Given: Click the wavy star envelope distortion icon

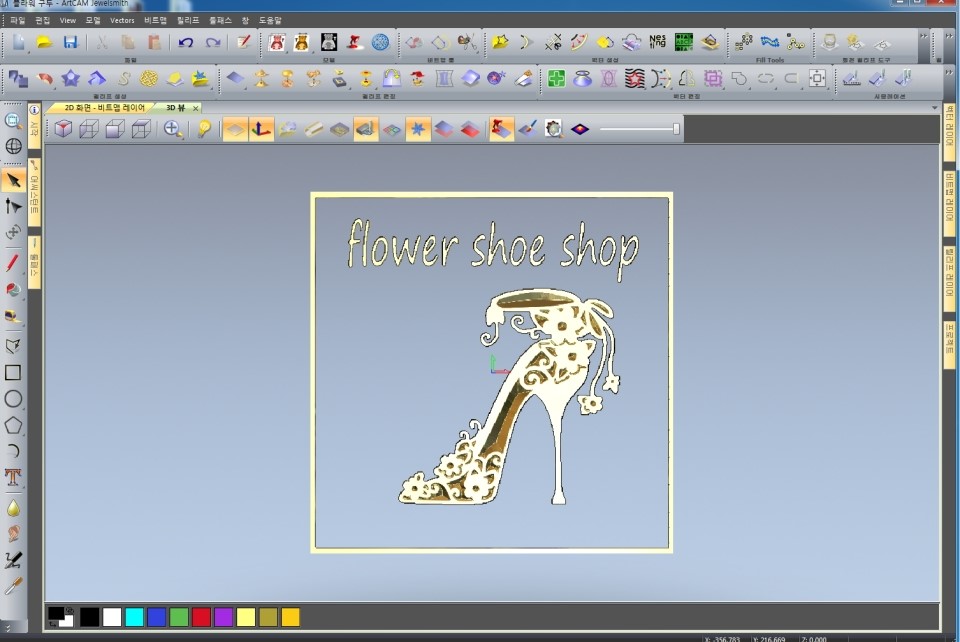Looking at the screenshot, I should point(634,78).
